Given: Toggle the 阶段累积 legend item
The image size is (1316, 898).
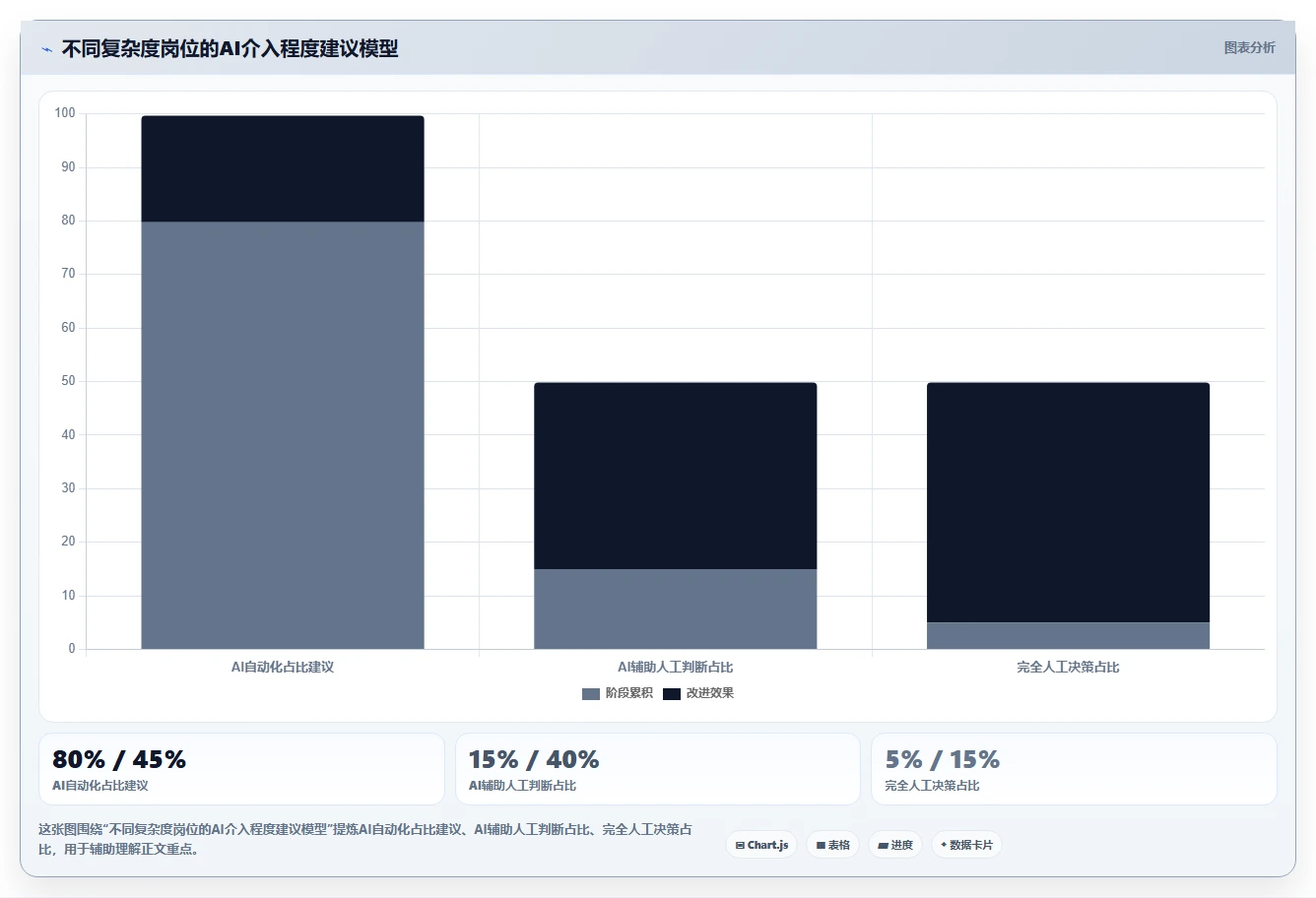Looking at the screenshot, I should click(618, 693).
